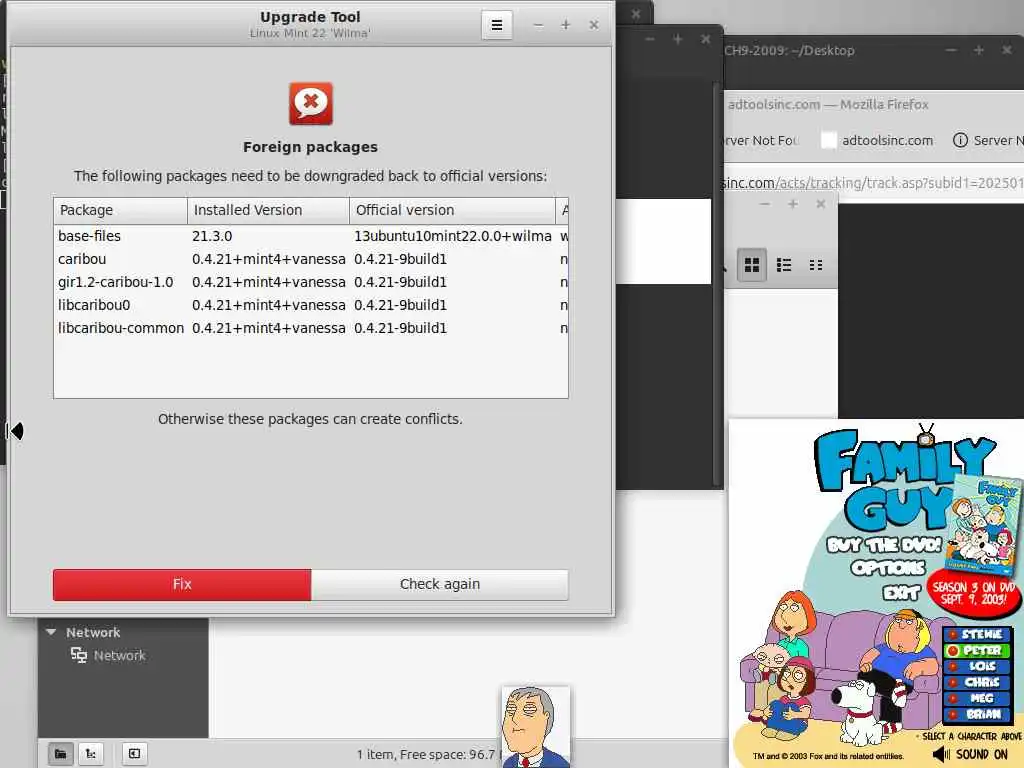Click caribou's official version 0.4.21-9build1
This screenshot has width=1024, height=768.
pyautogui.click(x=400, y=259)
